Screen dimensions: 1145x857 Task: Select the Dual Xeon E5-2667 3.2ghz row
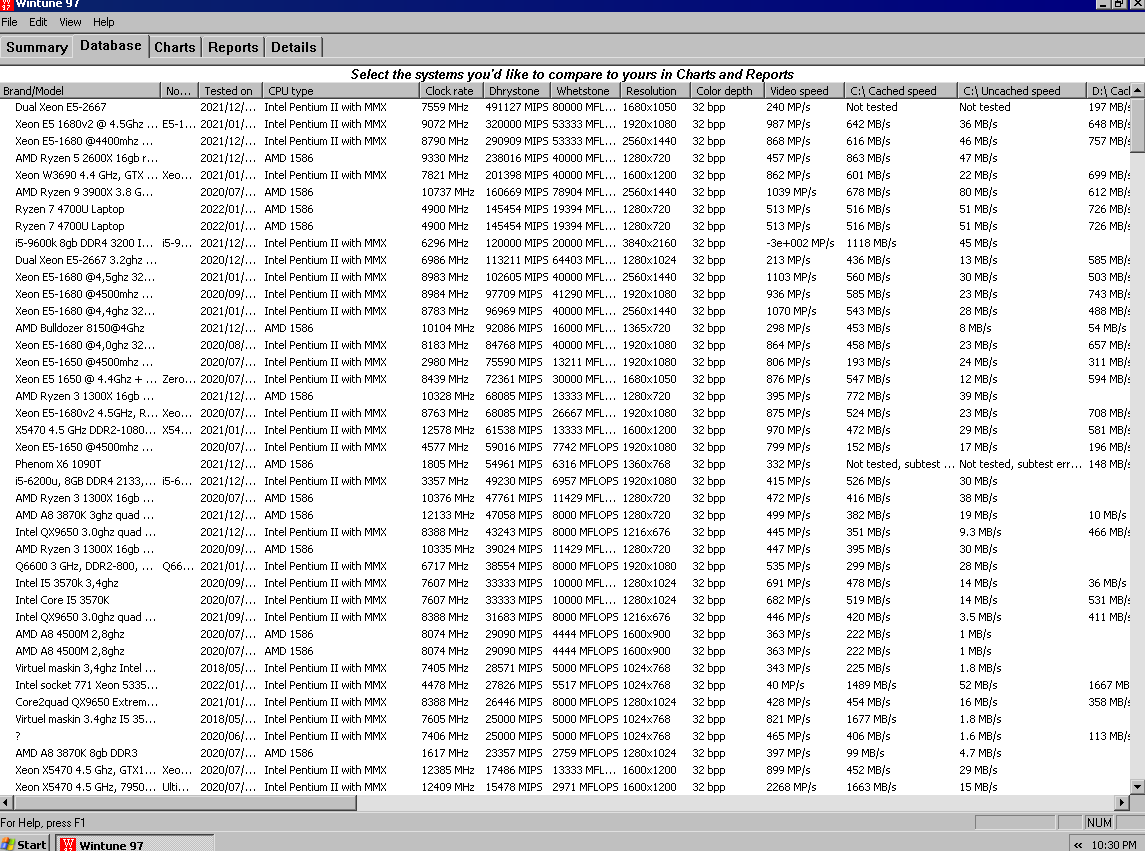pos(565,260)
